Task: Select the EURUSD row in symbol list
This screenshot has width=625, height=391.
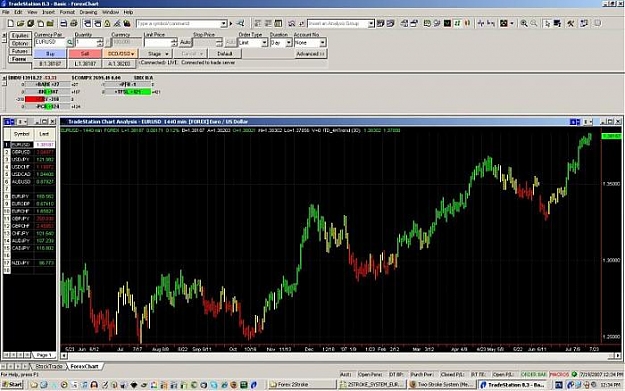Action: coord(29,145)
